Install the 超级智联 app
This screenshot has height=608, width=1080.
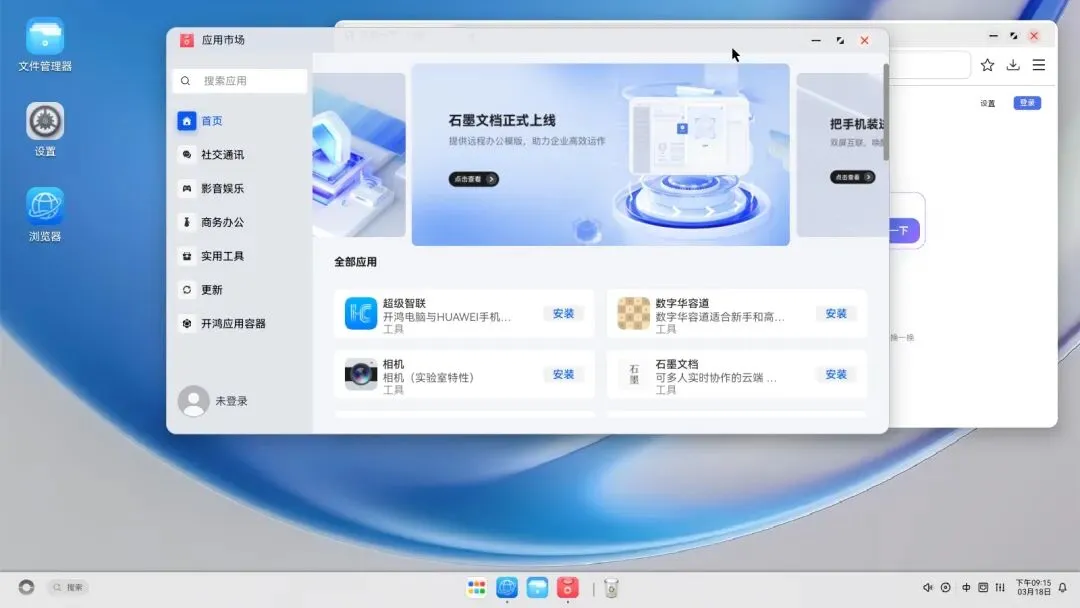pos(563,313)
